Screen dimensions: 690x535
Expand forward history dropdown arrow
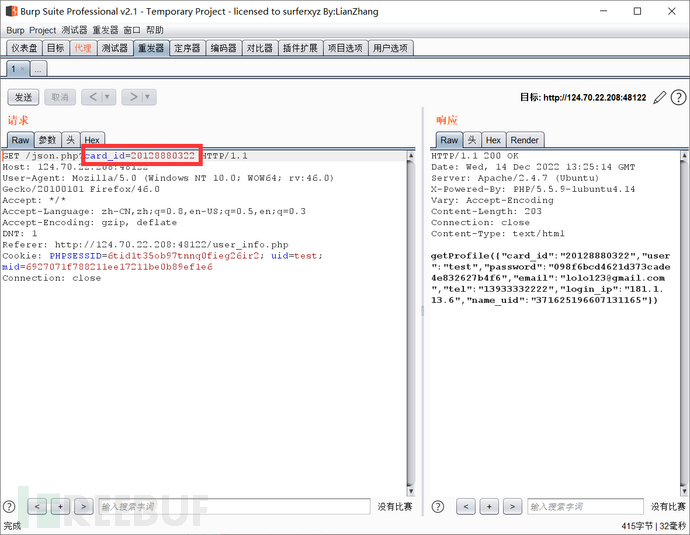coord(147,97)
